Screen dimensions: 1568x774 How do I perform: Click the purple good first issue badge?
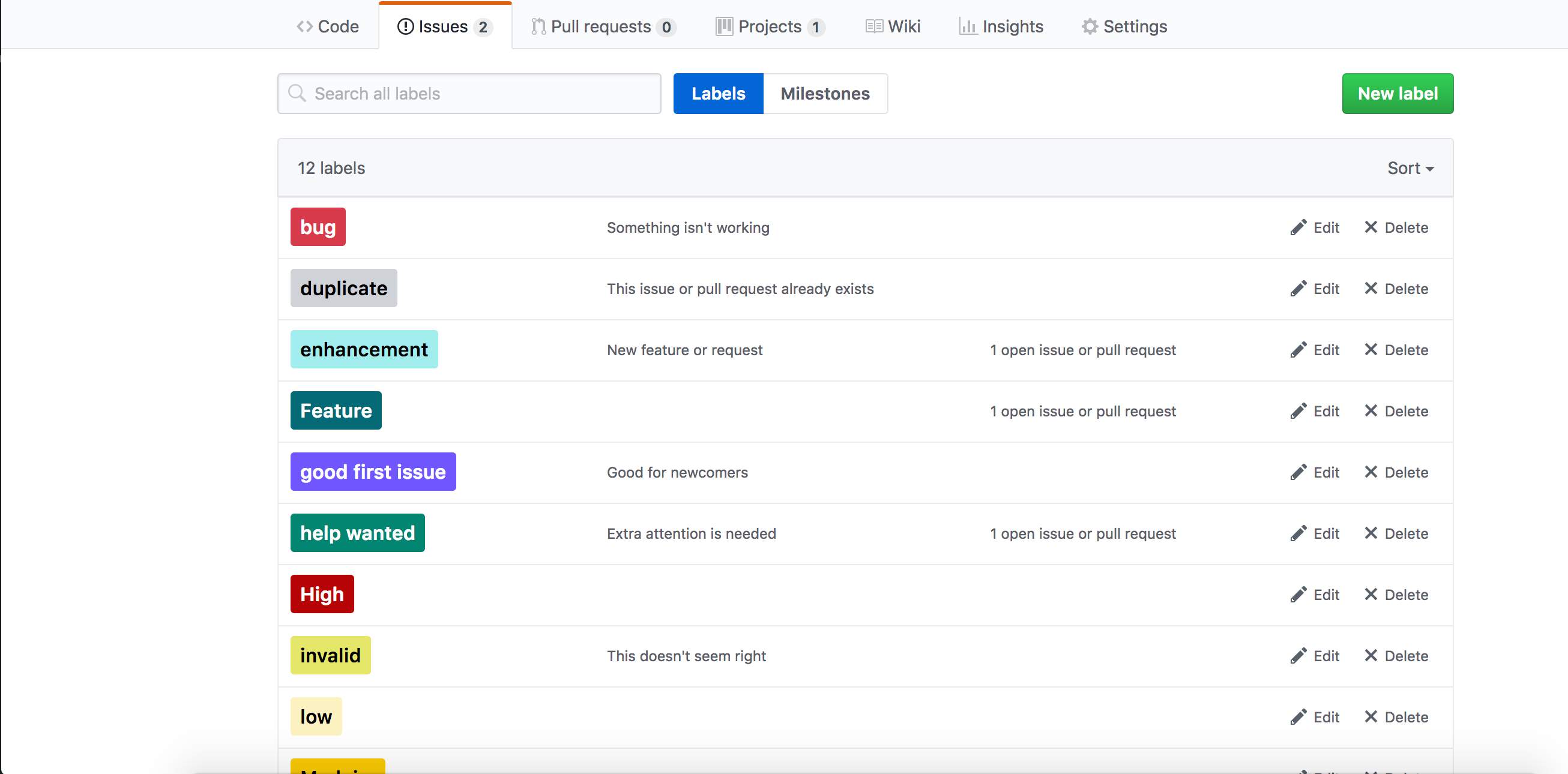click(373, 472)
